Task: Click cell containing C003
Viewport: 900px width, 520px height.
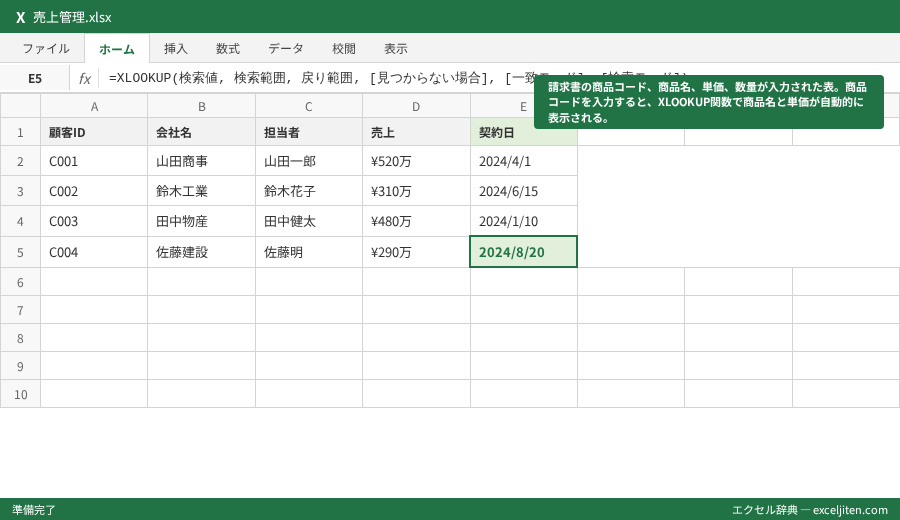Action: coord(94,221)
